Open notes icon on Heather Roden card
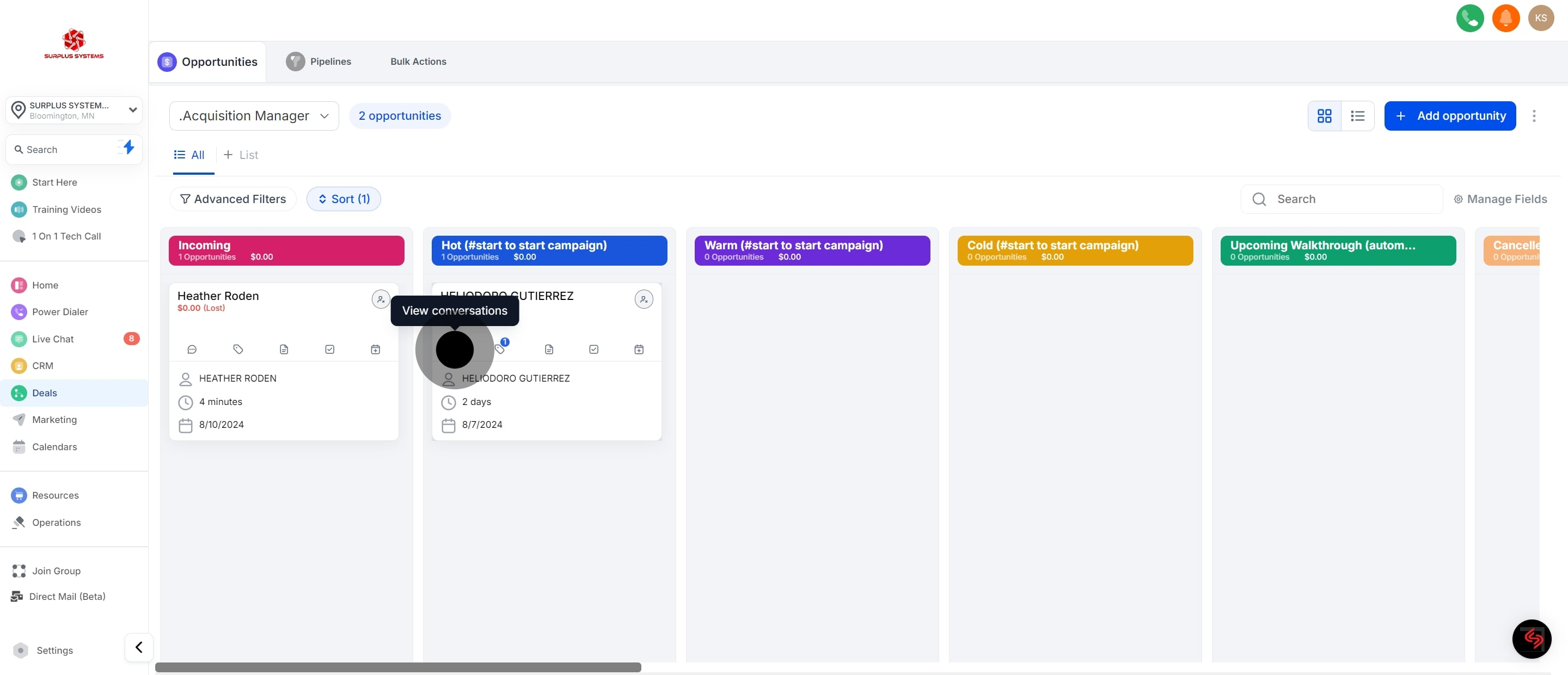This screenshot has height=675, width=1568. coord(284,349)
